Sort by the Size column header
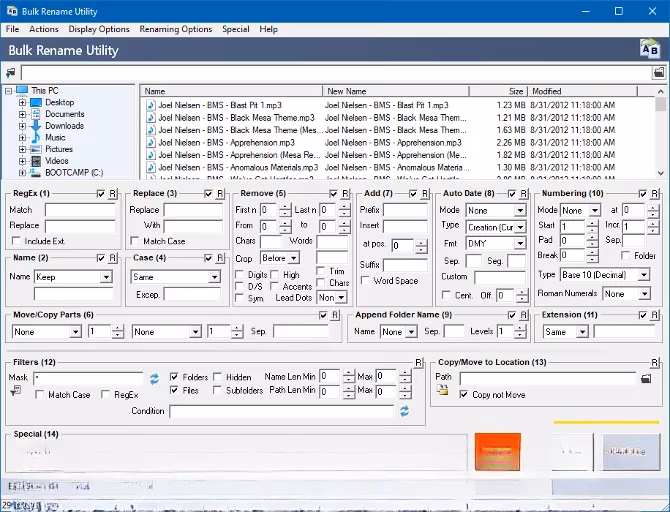The image size is (670, 512). tap(498, 91)
